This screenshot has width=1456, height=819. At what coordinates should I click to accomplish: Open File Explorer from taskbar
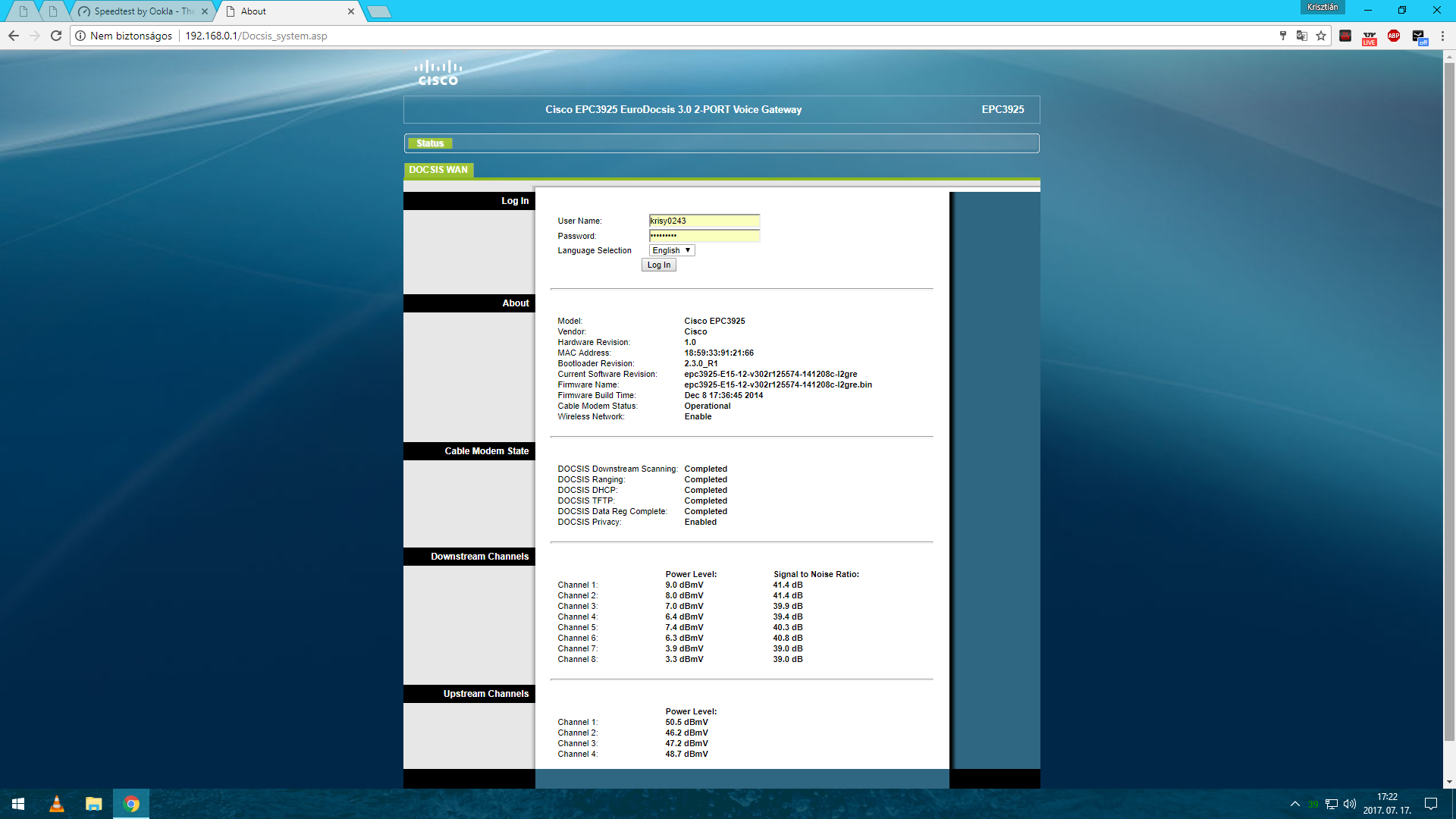[x=94, y=804]
